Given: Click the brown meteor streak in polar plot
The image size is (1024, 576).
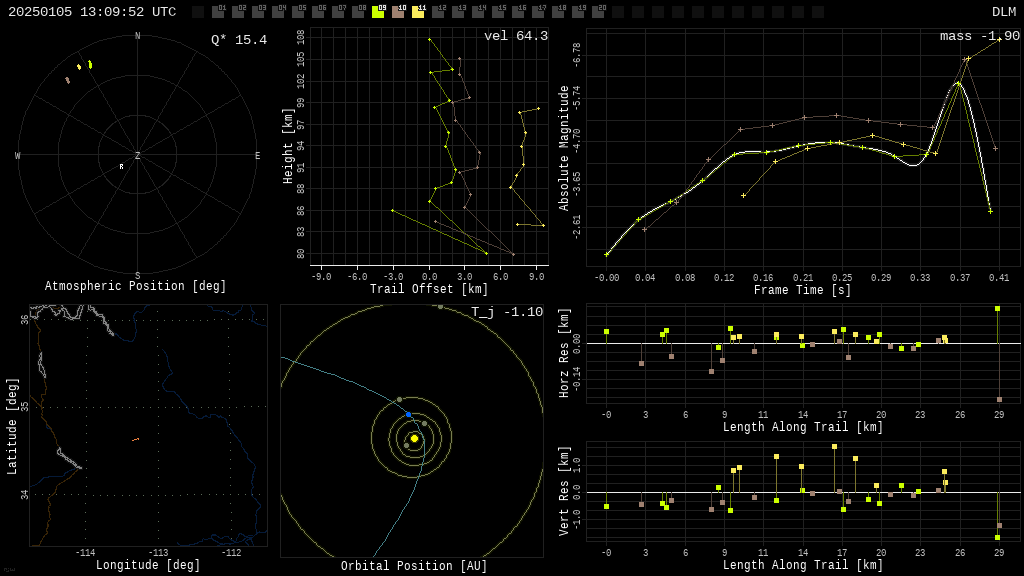Looking at the screenshot, I should click(x=67, y=80).
